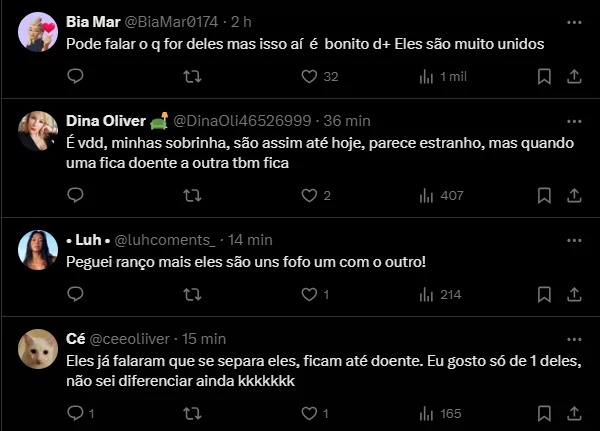
Task: Bookmark Bia Mar's tweet
Action: click(x=544, y=77)
